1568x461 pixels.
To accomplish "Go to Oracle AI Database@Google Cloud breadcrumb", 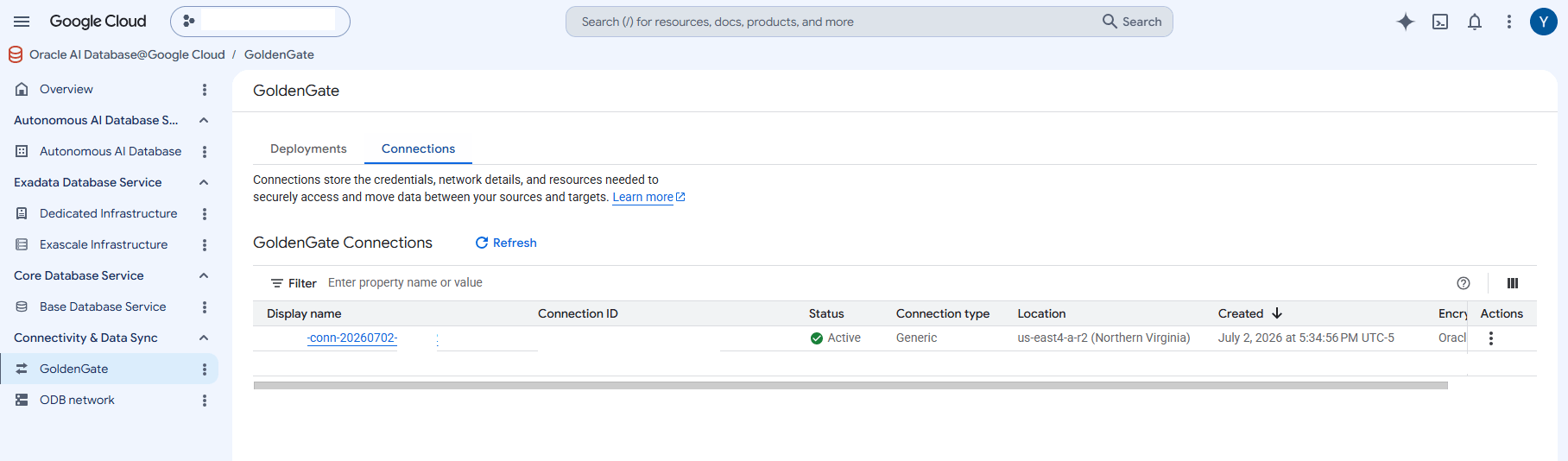I will point(127,54).
